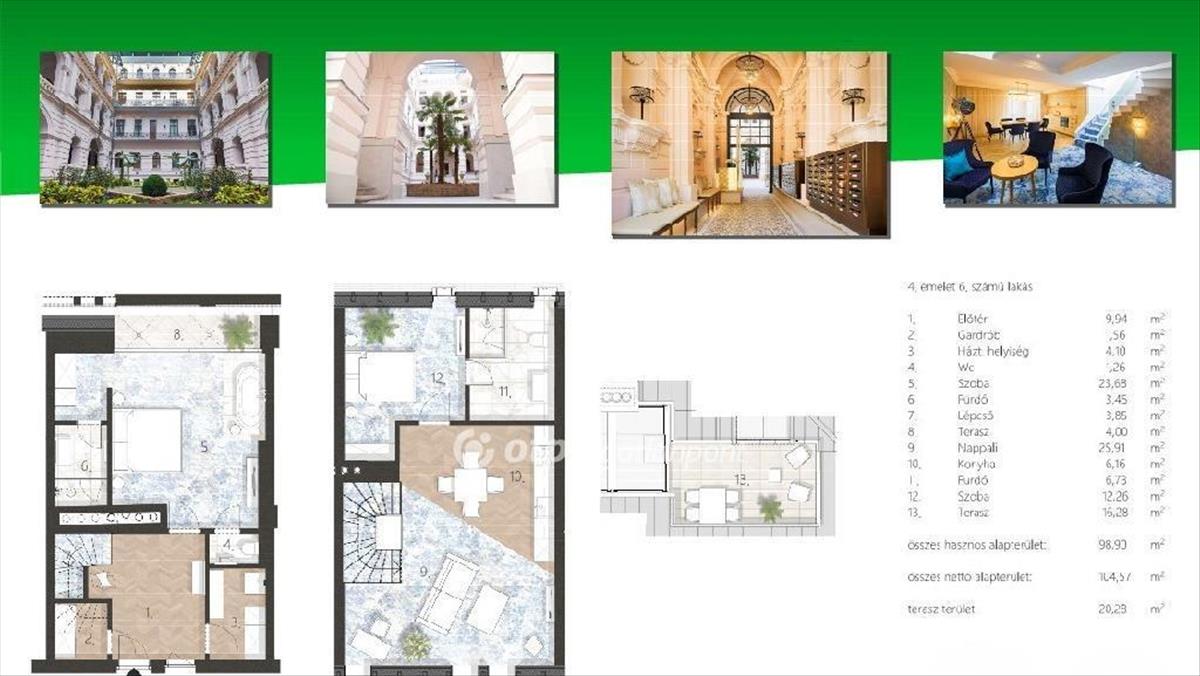The height and width of the screenshot is (676, 1200).
Task: Open the living room interior photo
Action: click(x=1058, y=128)
